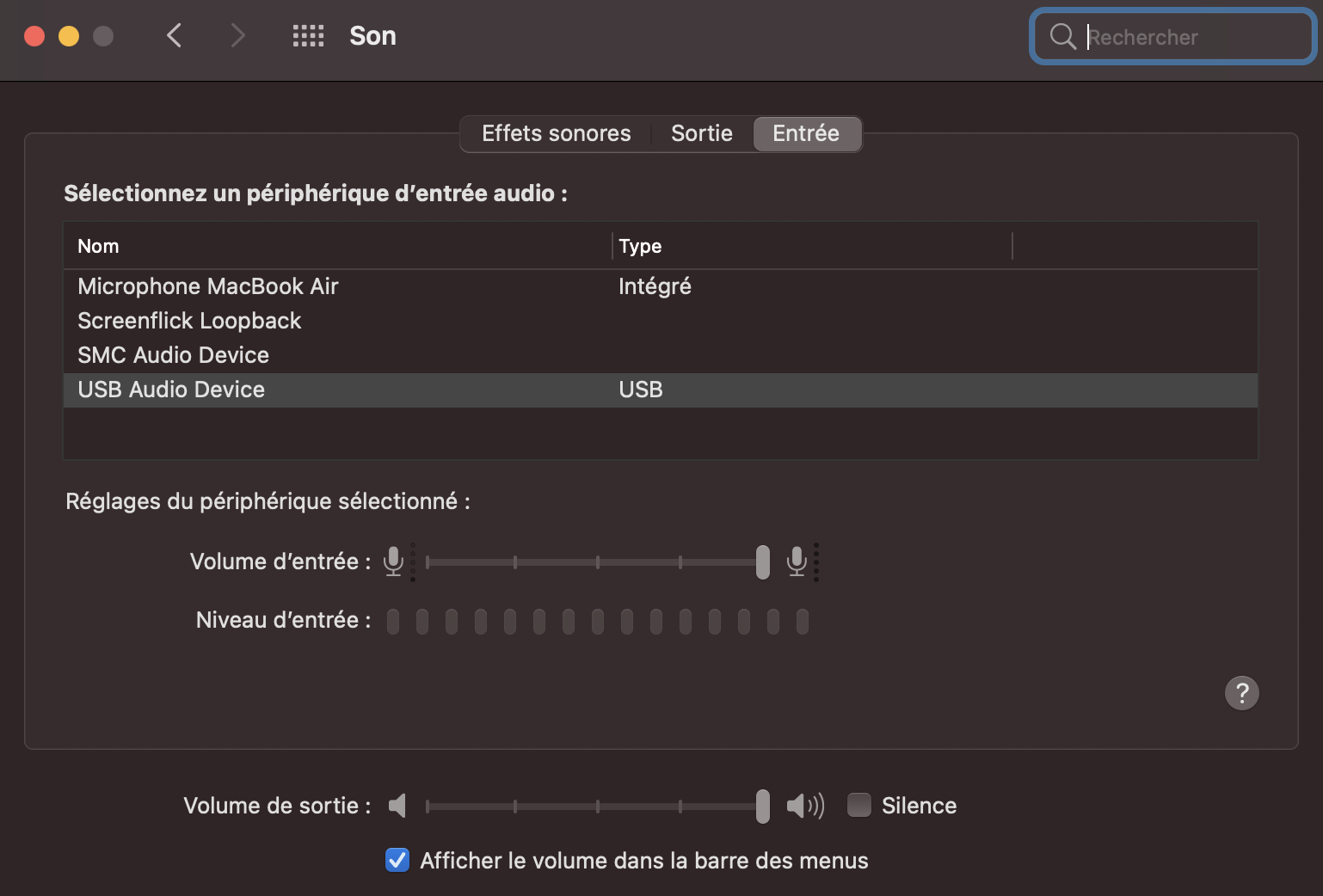
Task: Switch to the Effets sonores tab
Action: (x=557, y=133)
